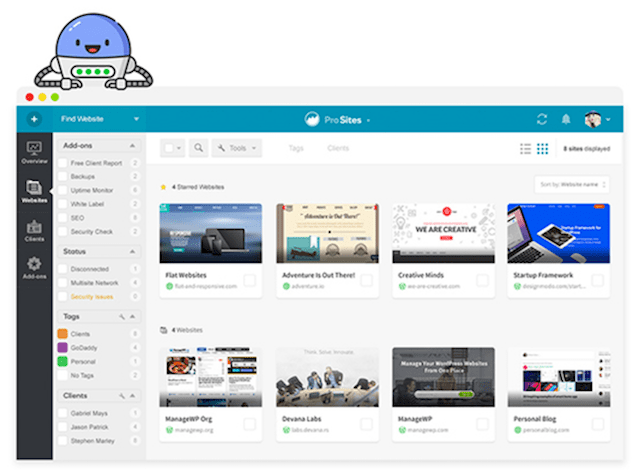Open the Creative Minds website thumbnail

point(437,233)
